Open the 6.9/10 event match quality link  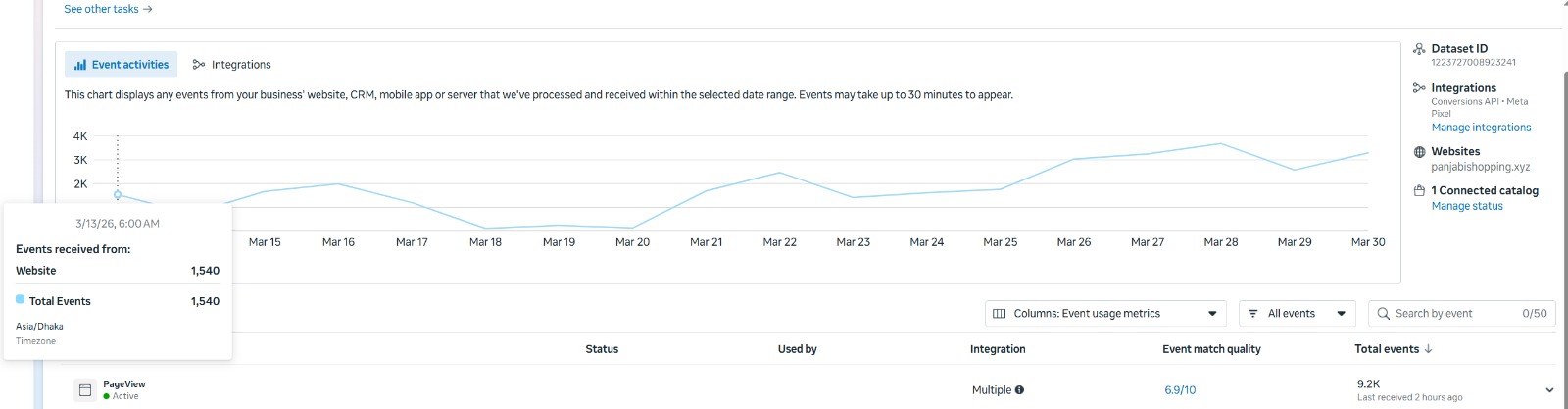[x=1180, y=390]
